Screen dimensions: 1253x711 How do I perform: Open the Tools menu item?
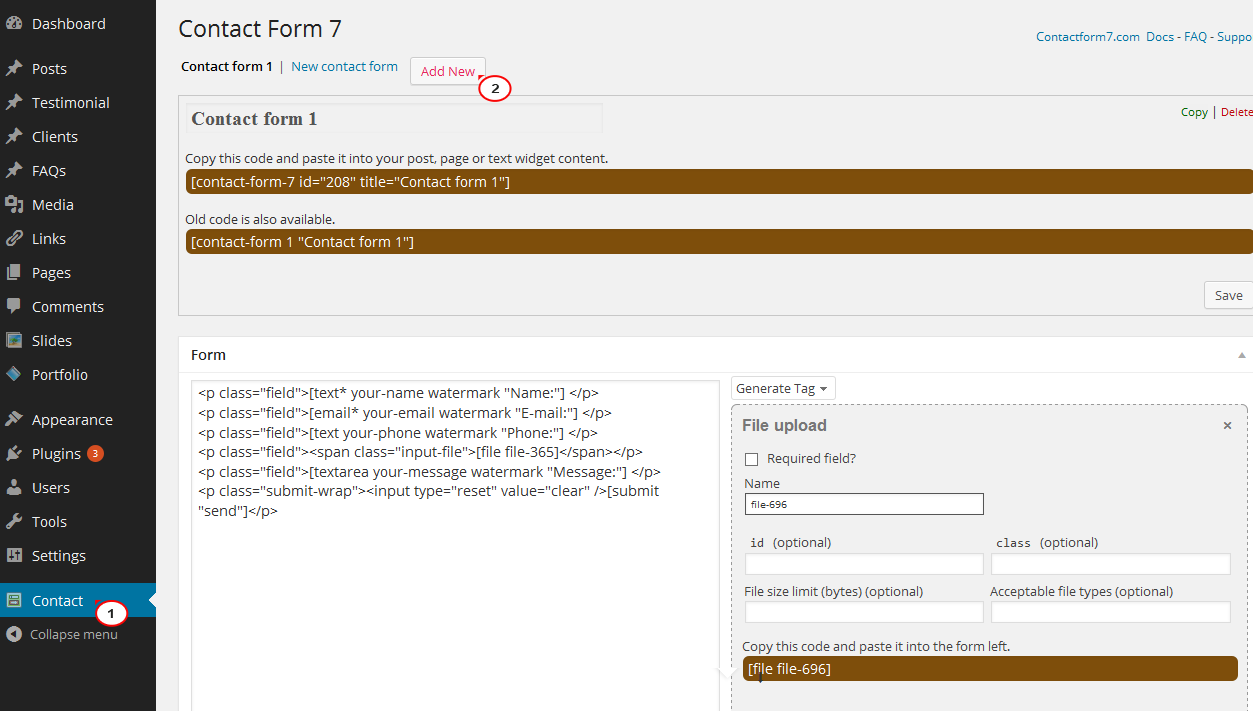click(x=49, y=522)
